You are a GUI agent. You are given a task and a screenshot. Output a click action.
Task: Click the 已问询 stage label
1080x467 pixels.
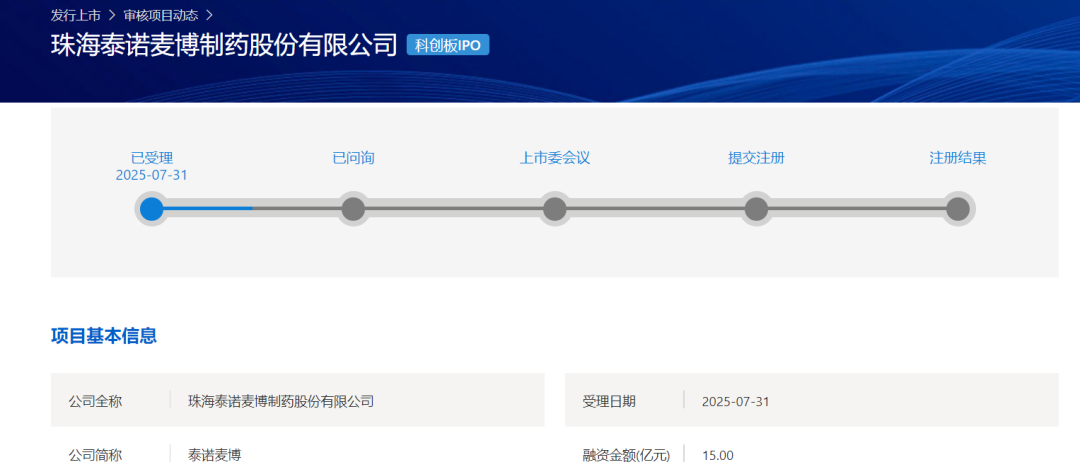353,158
